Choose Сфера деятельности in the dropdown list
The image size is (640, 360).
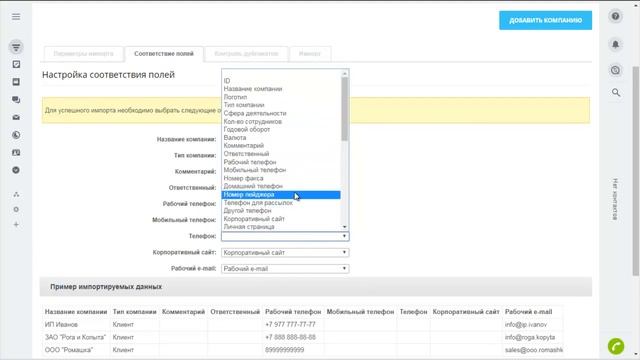coord(281,113)
